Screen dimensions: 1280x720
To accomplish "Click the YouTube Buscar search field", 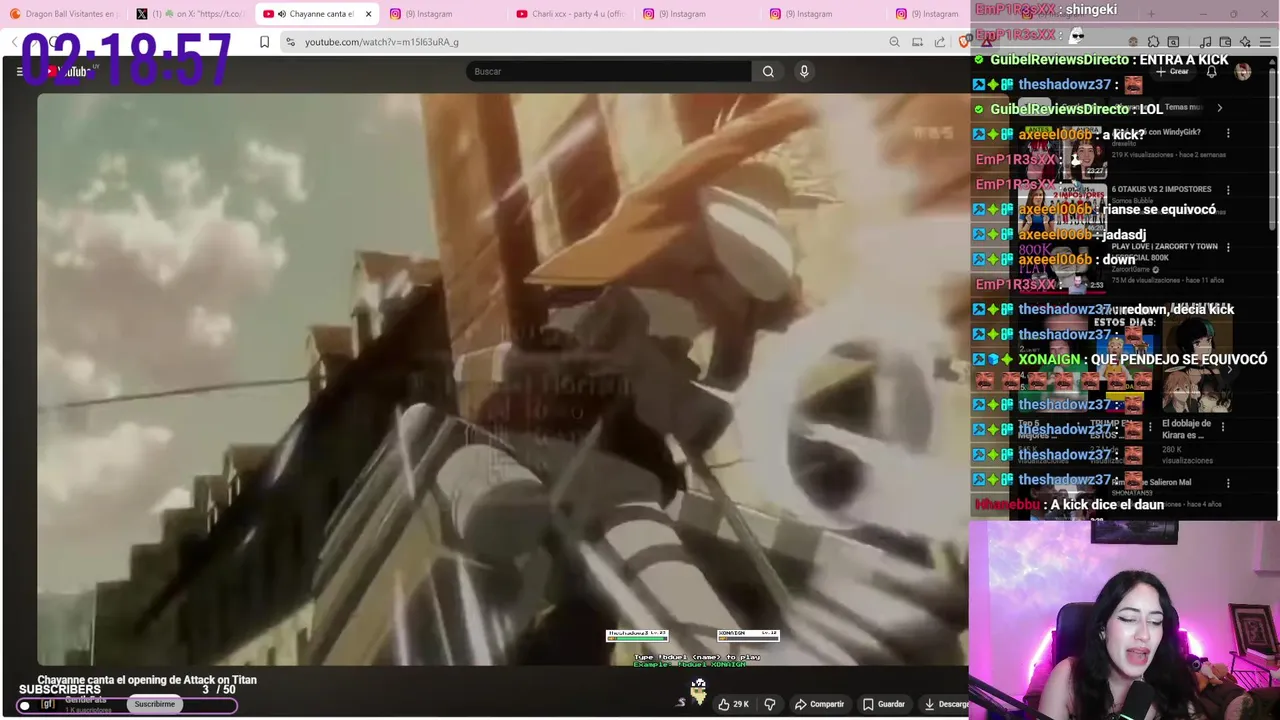I will point(608,71).
